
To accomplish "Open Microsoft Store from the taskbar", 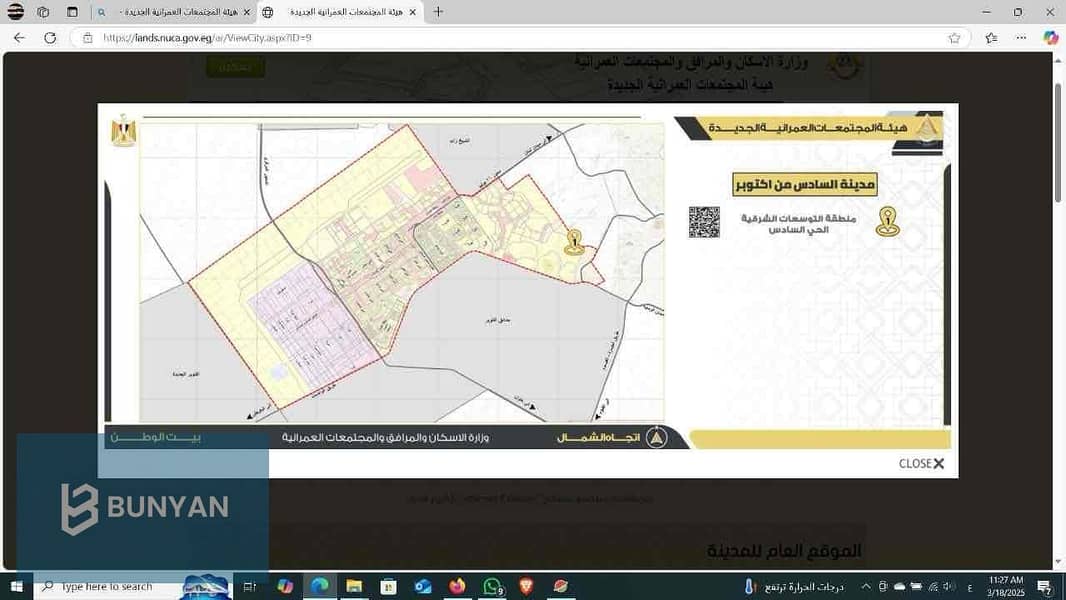I will 388,586.
